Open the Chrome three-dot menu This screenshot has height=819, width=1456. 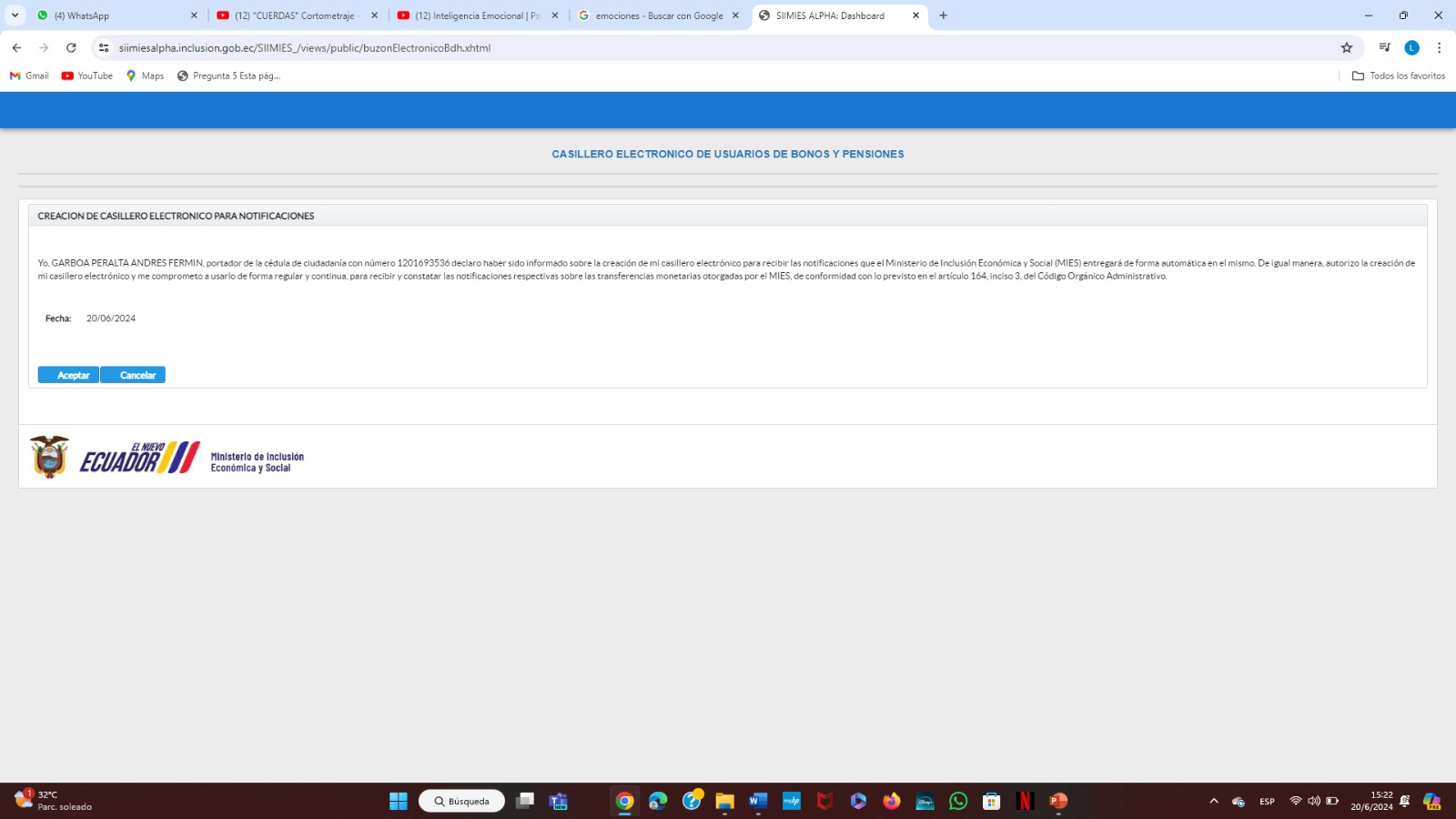pos(1439,47)
